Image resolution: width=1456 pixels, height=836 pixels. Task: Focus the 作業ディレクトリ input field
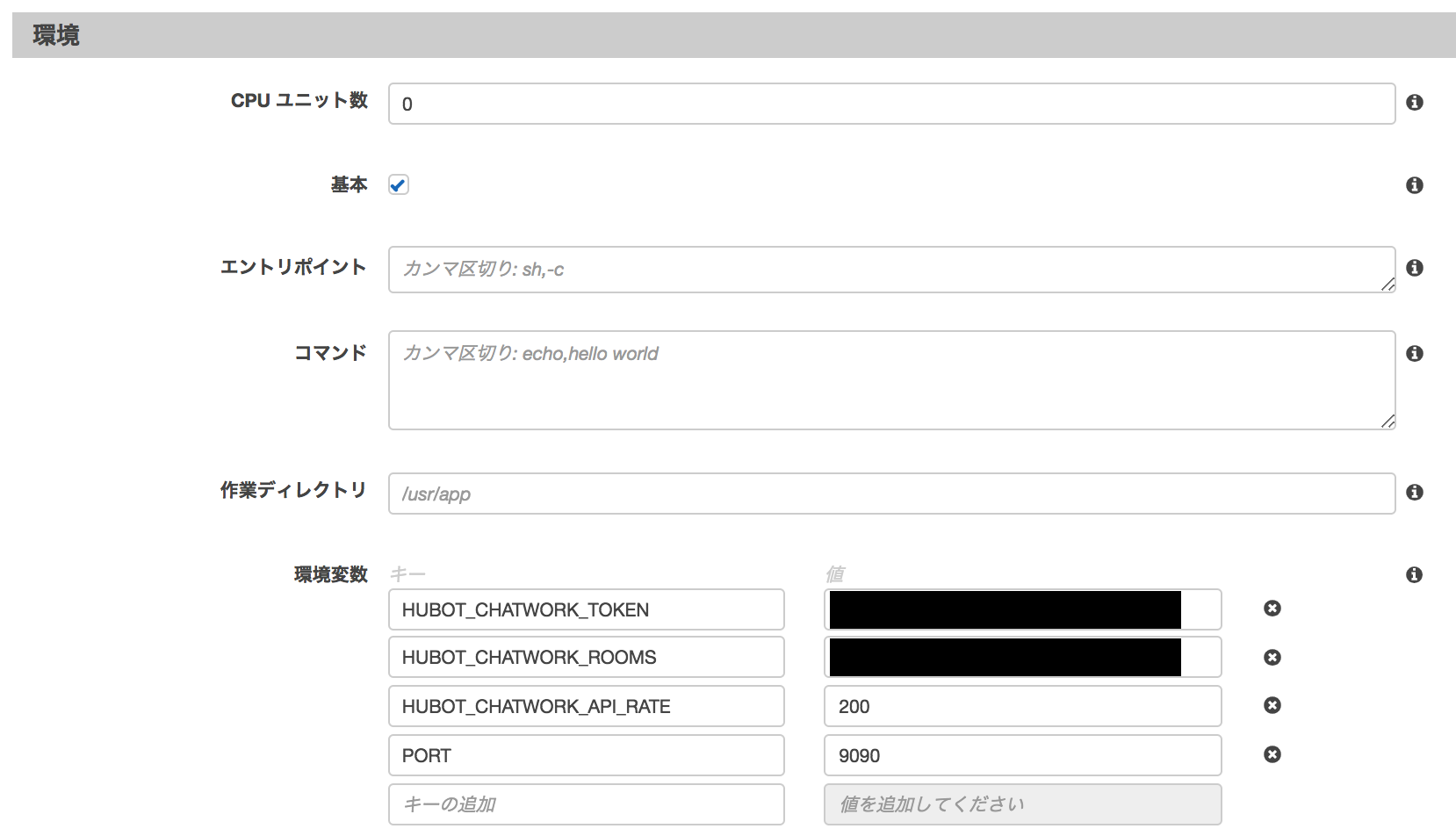point(891,494)
